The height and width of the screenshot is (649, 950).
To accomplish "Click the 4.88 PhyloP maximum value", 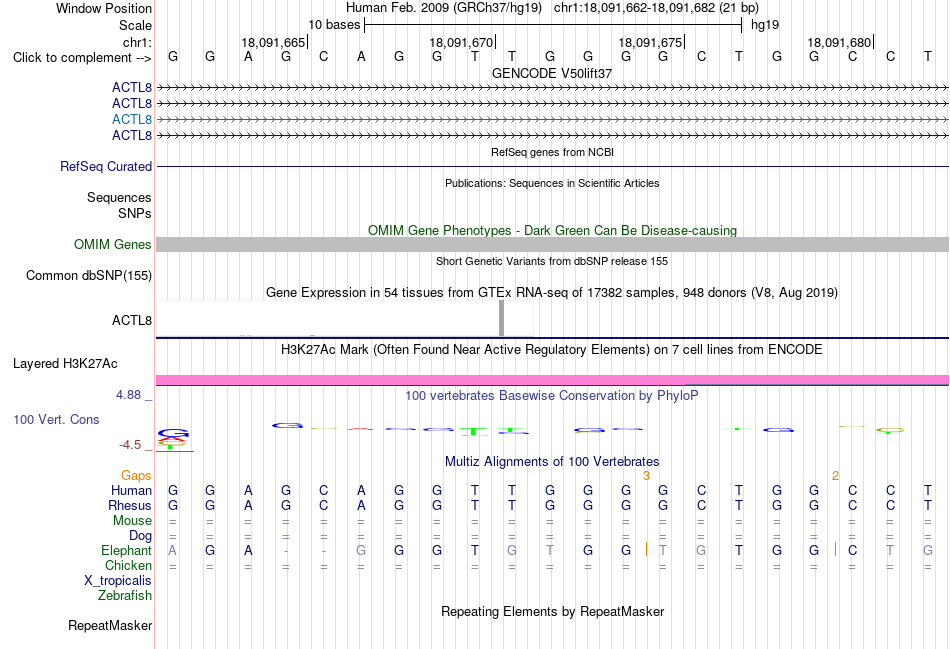I will coord(128,395).
